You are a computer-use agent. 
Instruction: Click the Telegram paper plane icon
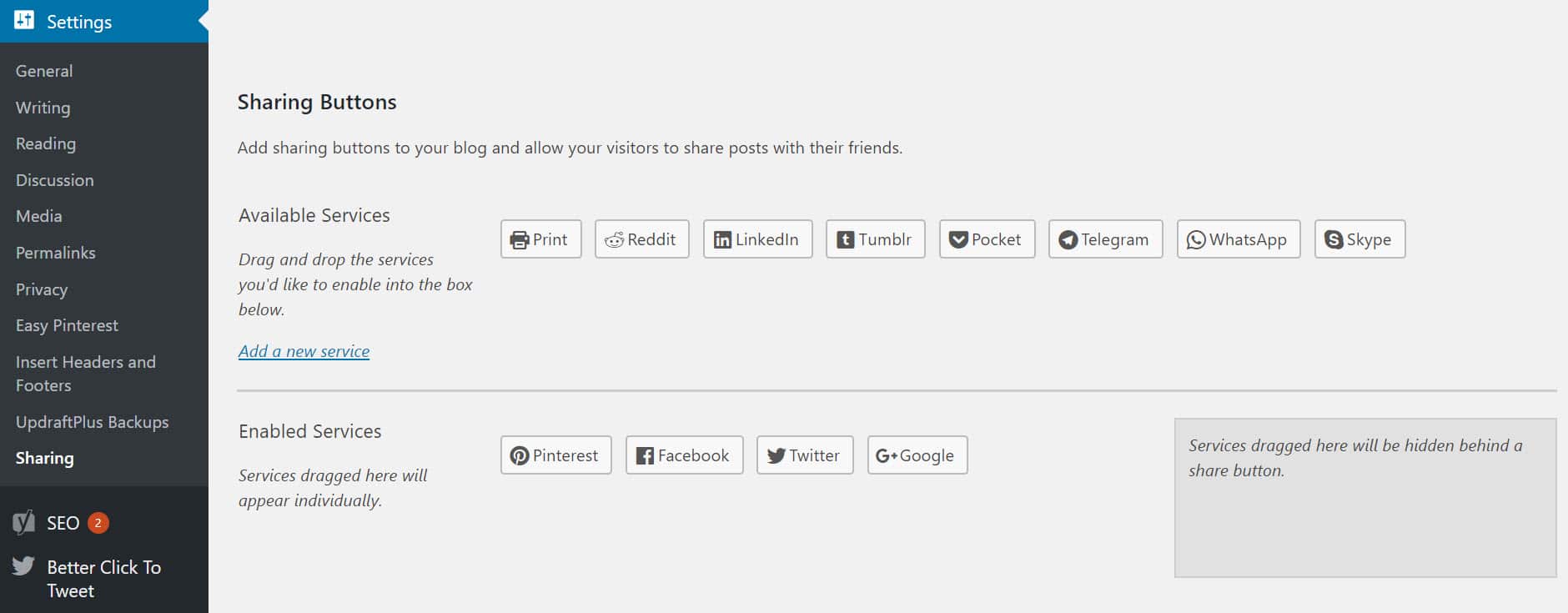(x=1068, y=240)
